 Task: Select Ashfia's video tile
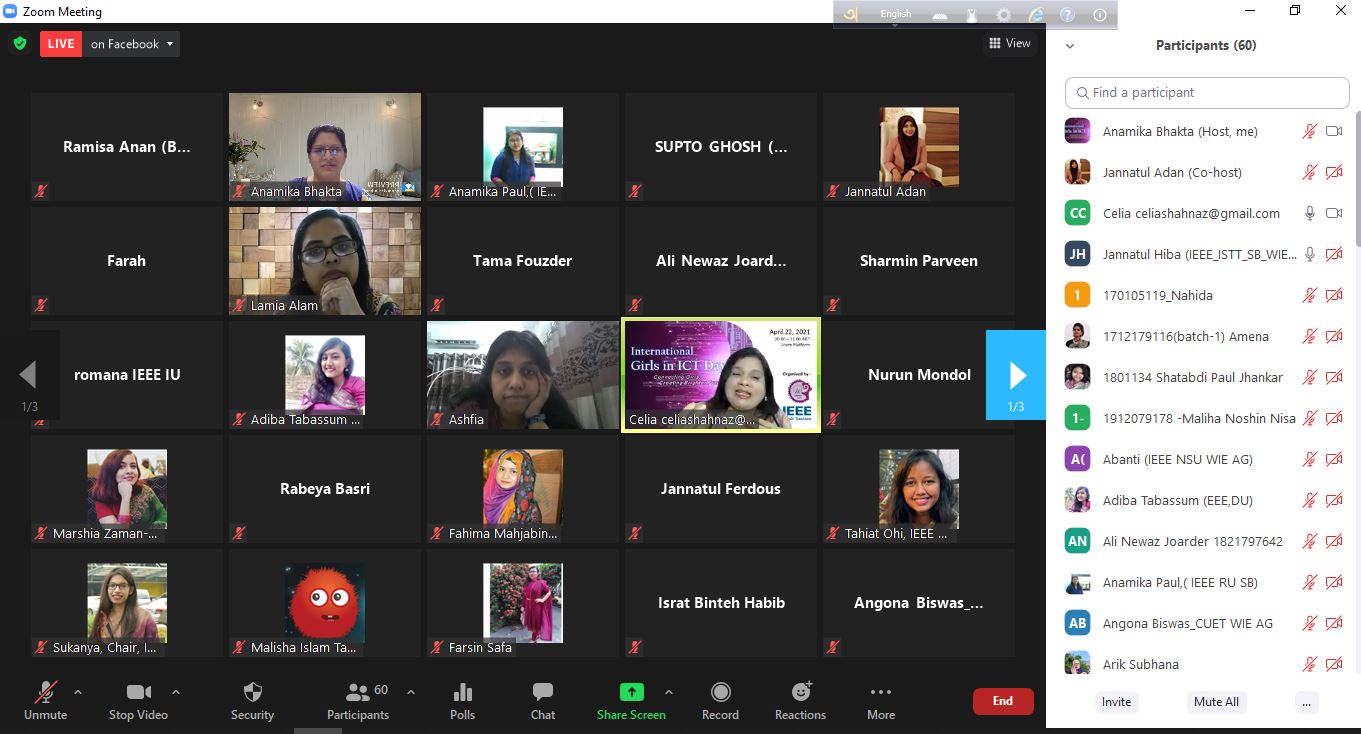(x=523, y=375)
